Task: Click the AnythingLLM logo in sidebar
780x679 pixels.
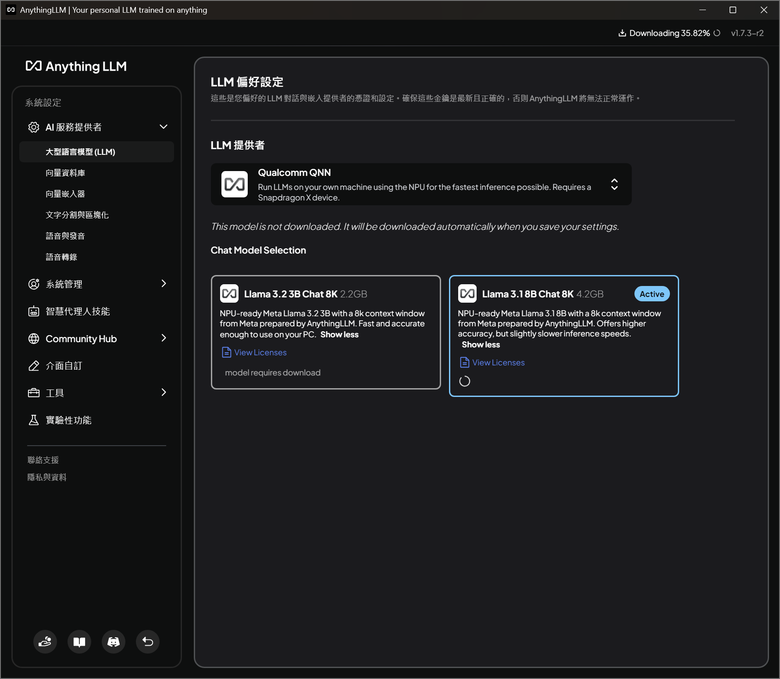Action: pos(76,66)
